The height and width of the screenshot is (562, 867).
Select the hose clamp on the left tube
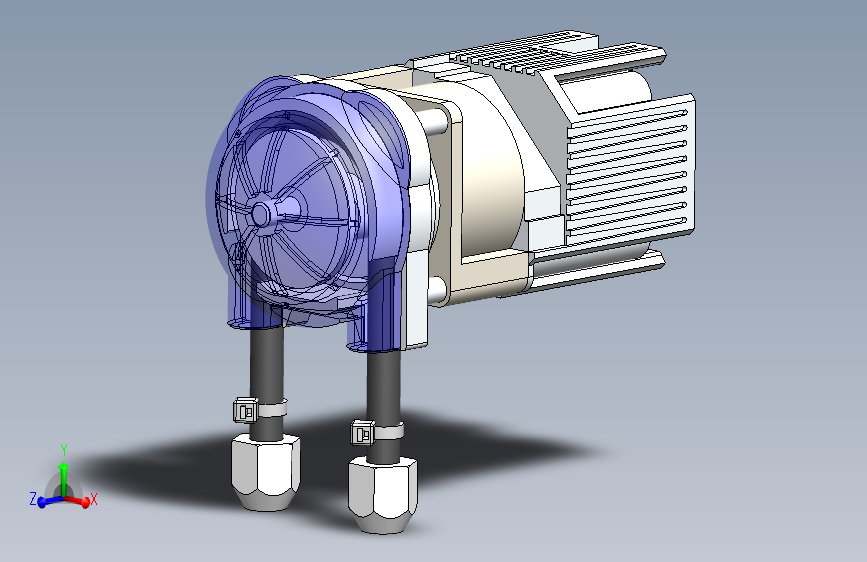[260, 410]
